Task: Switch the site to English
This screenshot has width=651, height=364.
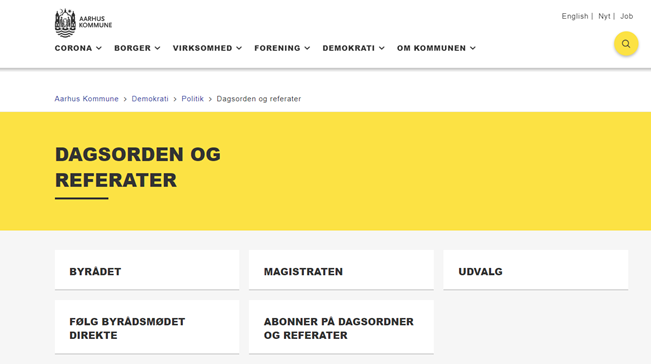Action: coord(575,16)
